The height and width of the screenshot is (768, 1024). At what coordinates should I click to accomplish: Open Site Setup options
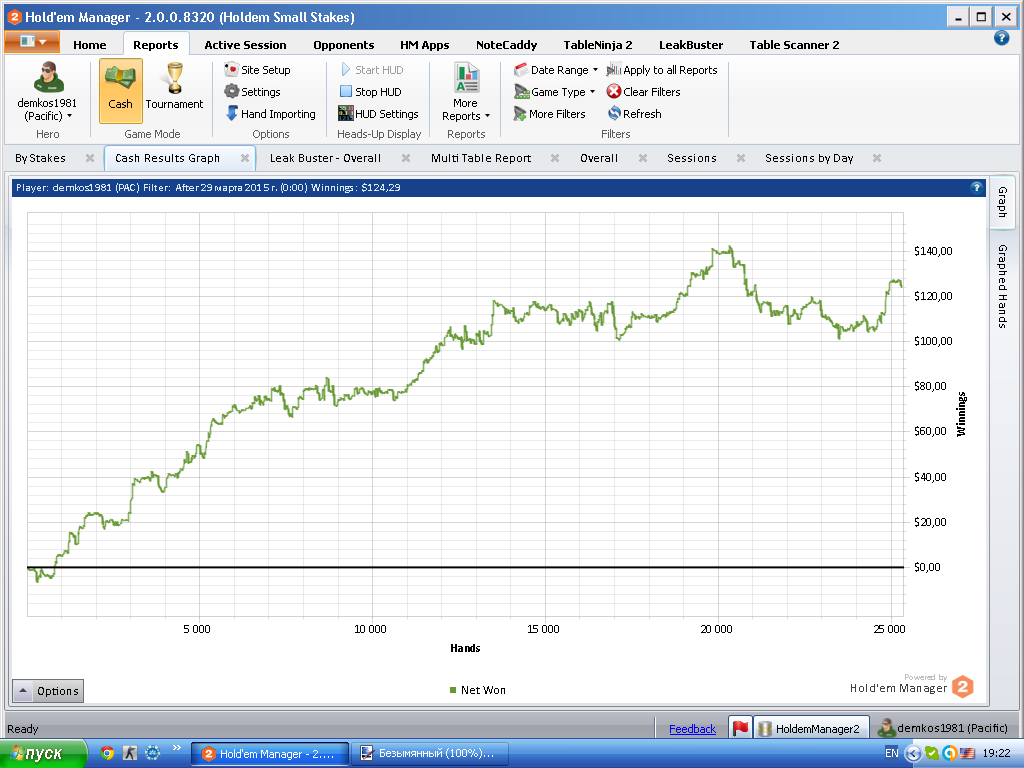(x=257, y=70)
